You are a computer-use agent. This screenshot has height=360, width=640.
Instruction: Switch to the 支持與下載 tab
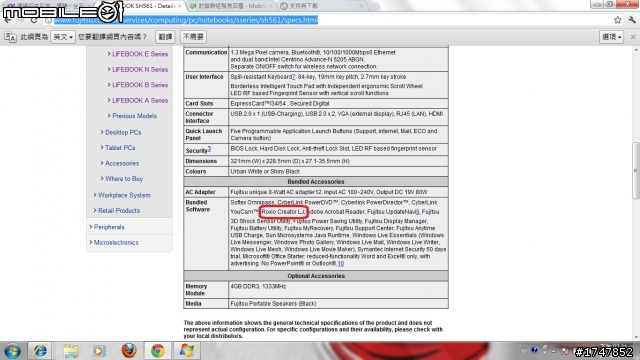click(x=322, y=6)
